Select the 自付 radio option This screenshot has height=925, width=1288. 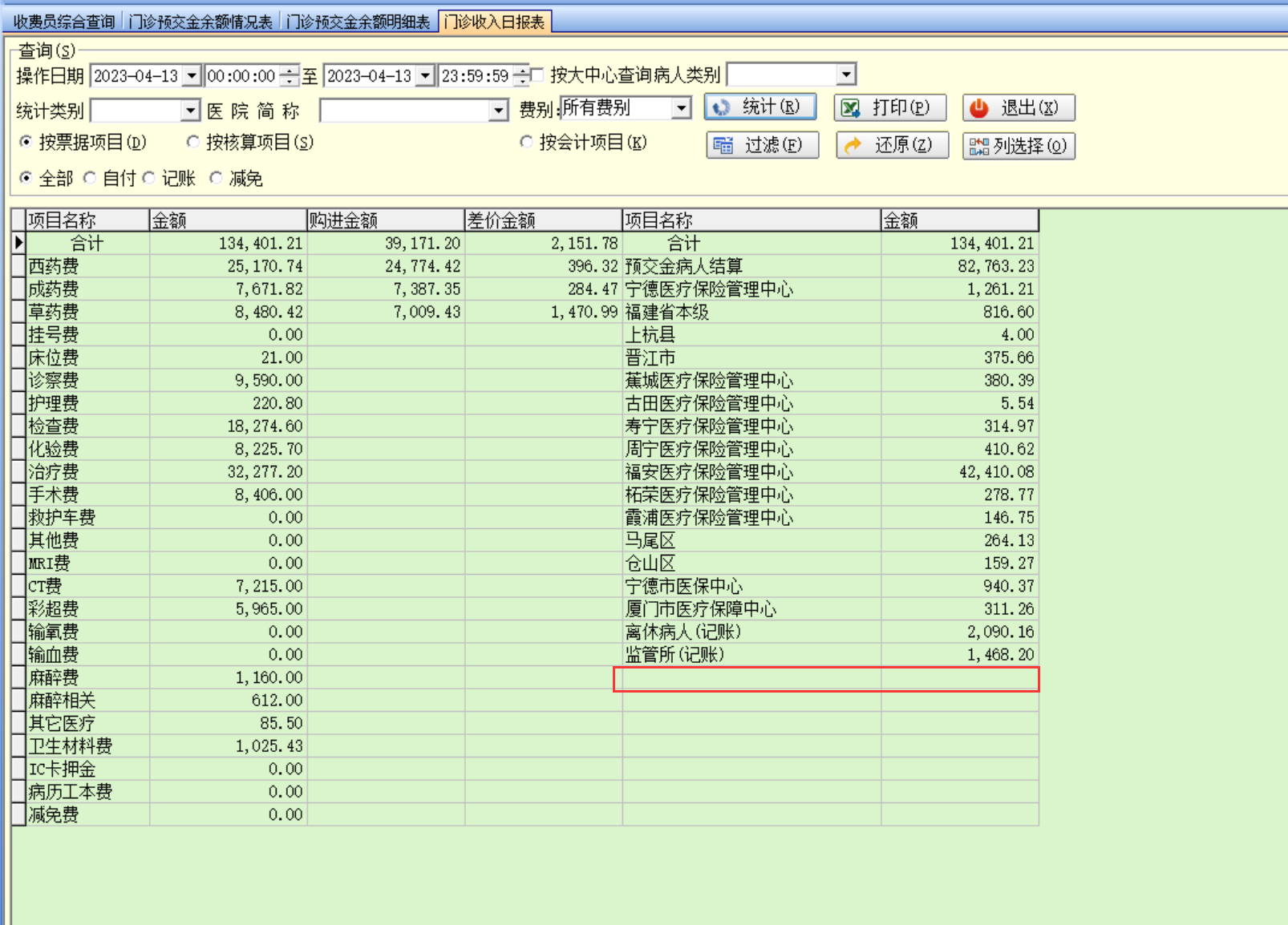click(x=90, y=178)
